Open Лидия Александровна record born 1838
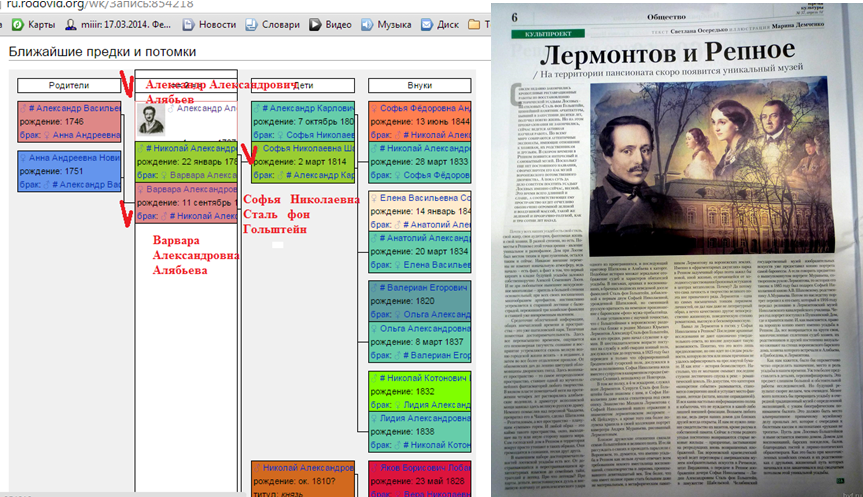863x497 pixels. point(425,418)
